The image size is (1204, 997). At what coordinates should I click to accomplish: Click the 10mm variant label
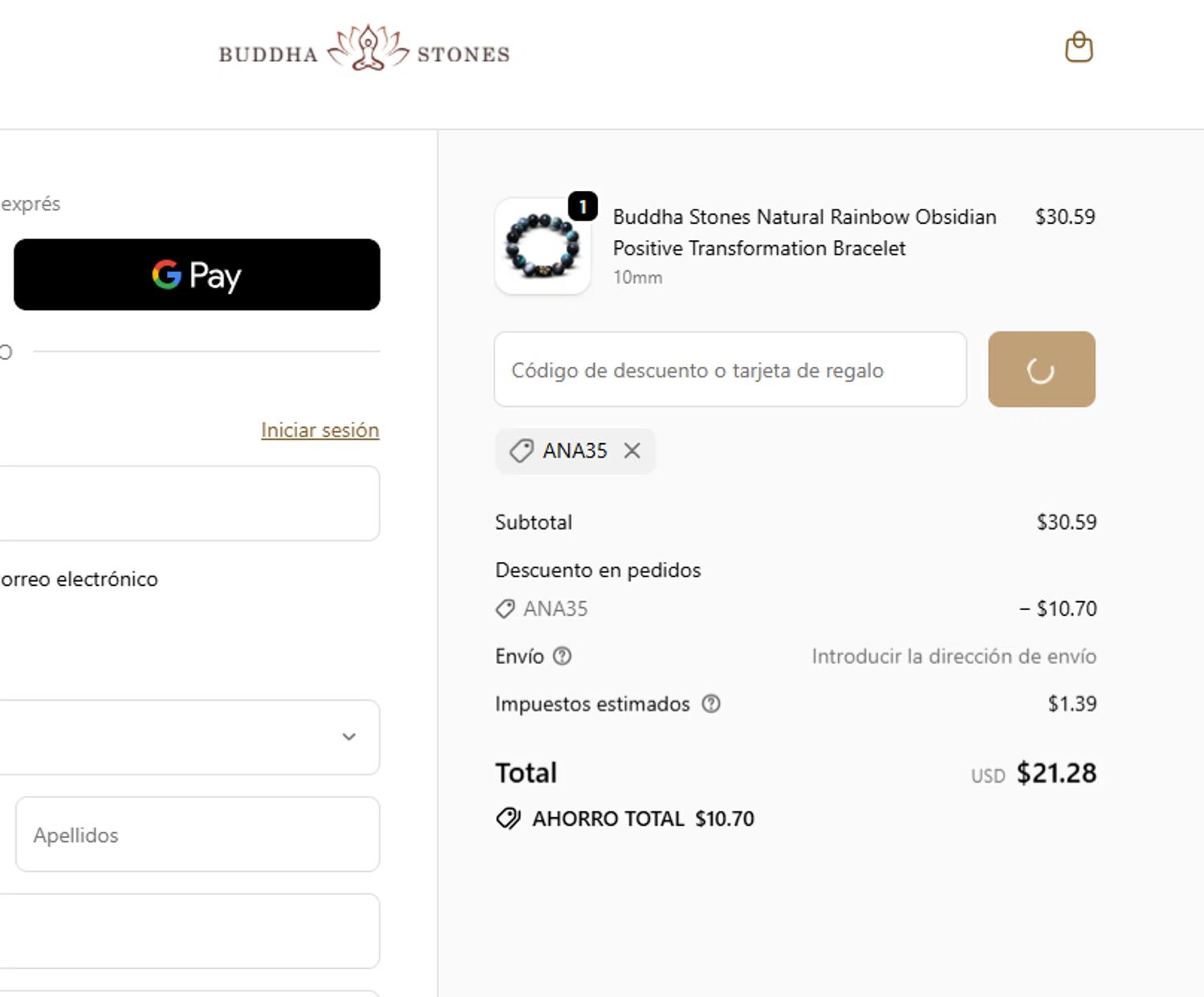638,278
